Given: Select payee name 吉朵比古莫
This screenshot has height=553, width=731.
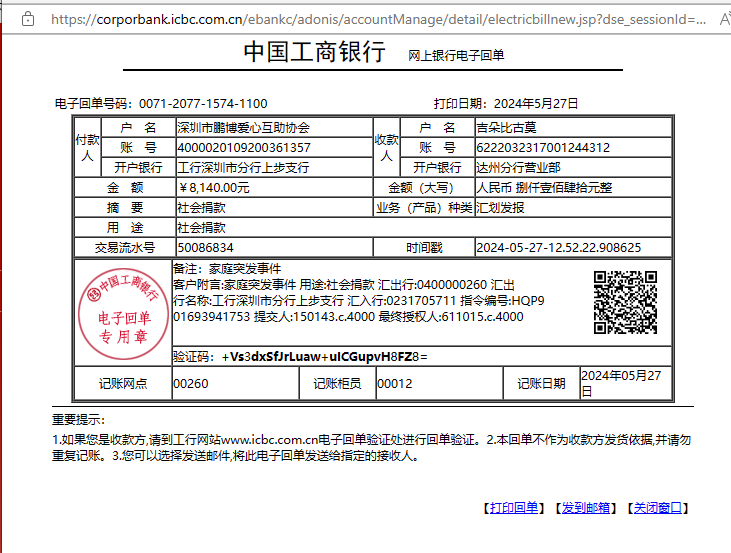Looking at the screenshot, I should [x=506, y=128].
